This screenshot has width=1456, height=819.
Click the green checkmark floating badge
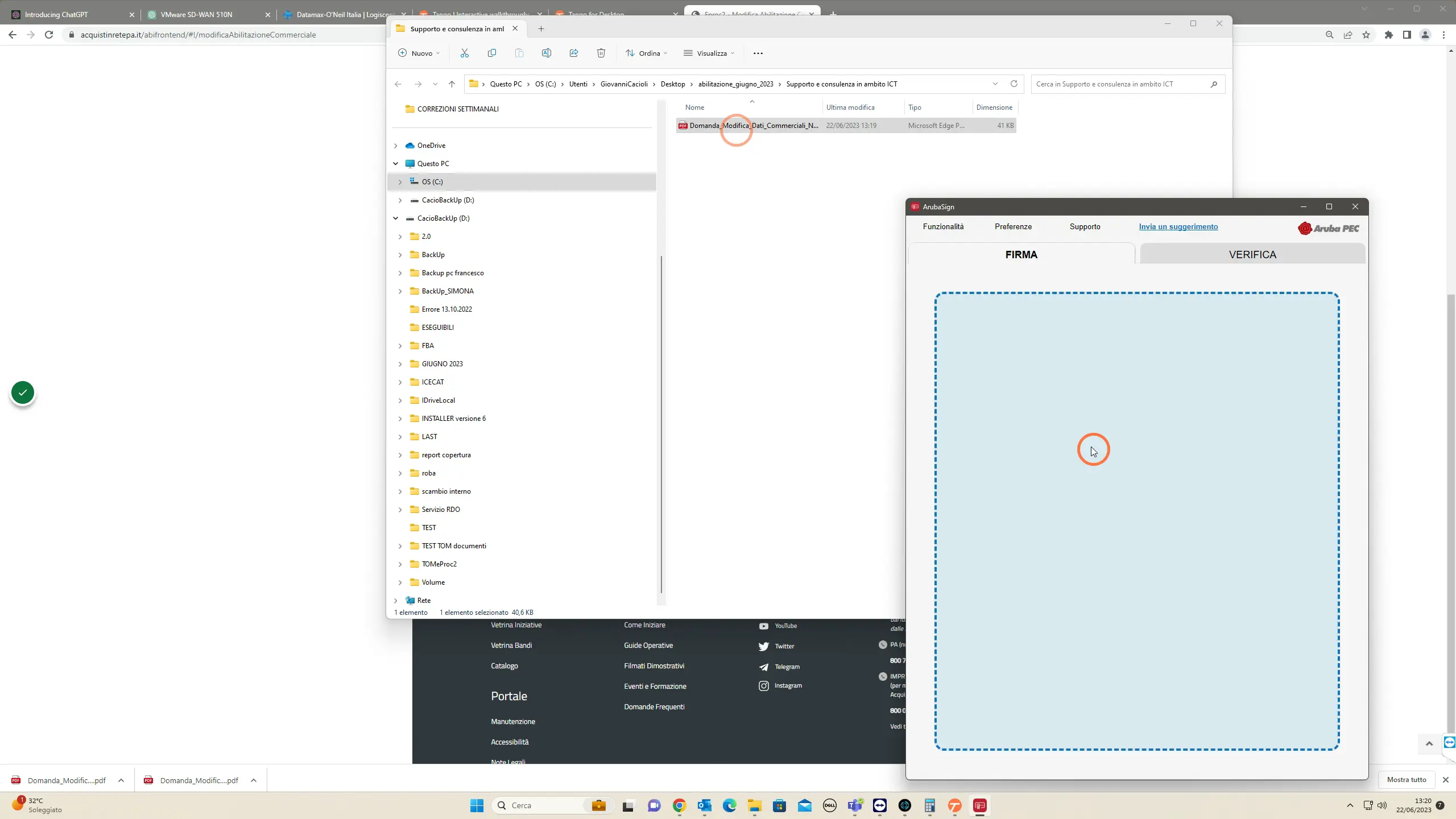[x=23, y=392]
